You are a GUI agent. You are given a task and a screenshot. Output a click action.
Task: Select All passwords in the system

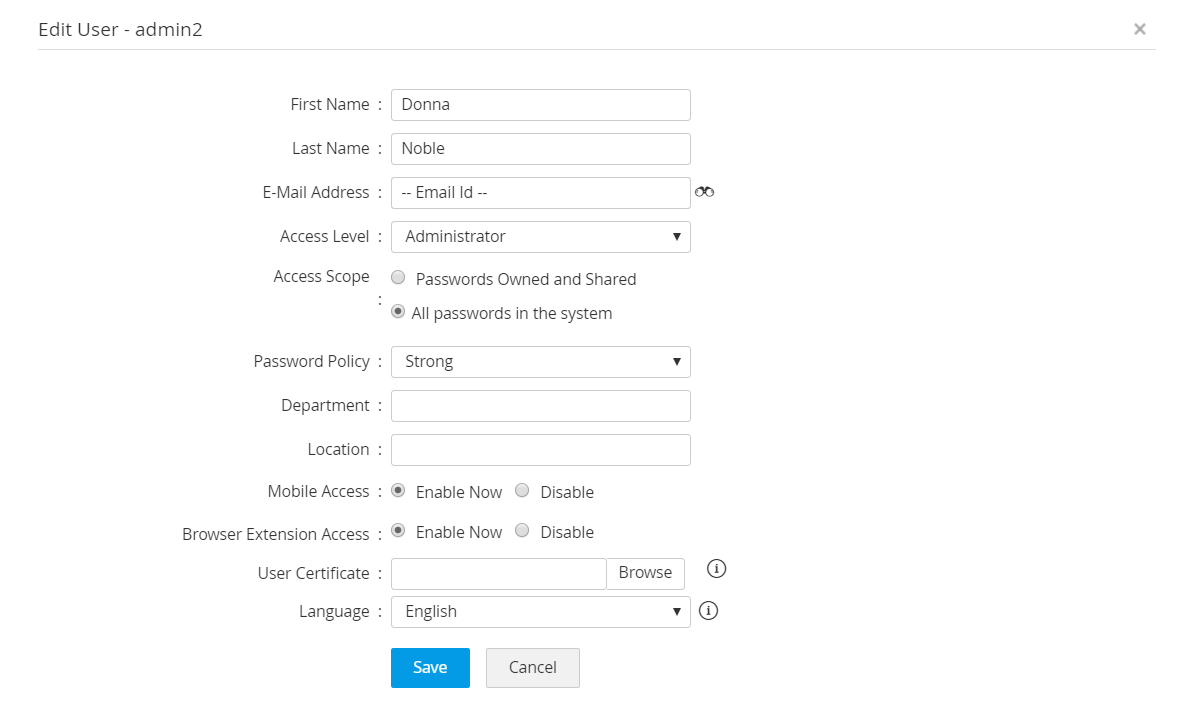(398, 312)
